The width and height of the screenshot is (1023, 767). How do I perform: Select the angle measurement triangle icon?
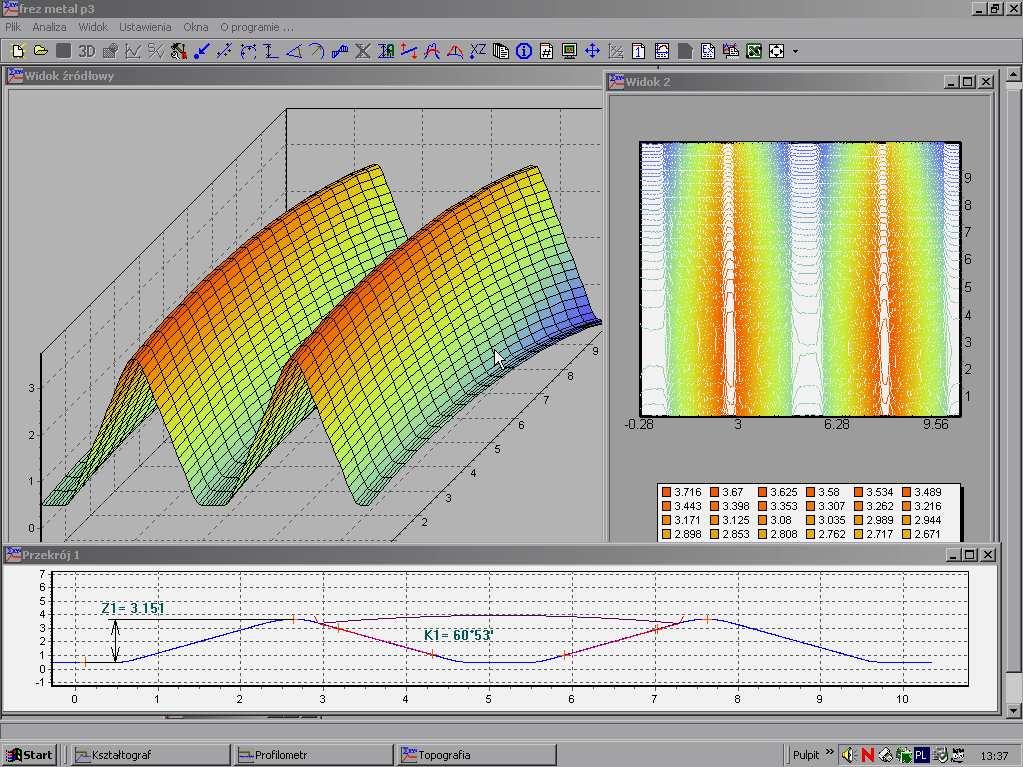(x=294, y=51)
